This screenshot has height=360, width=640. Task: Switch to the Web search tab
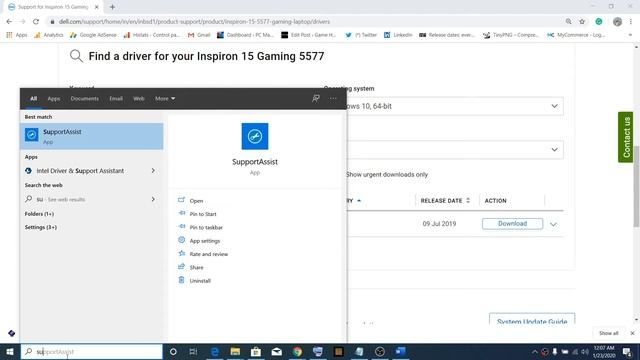[139, 98]
